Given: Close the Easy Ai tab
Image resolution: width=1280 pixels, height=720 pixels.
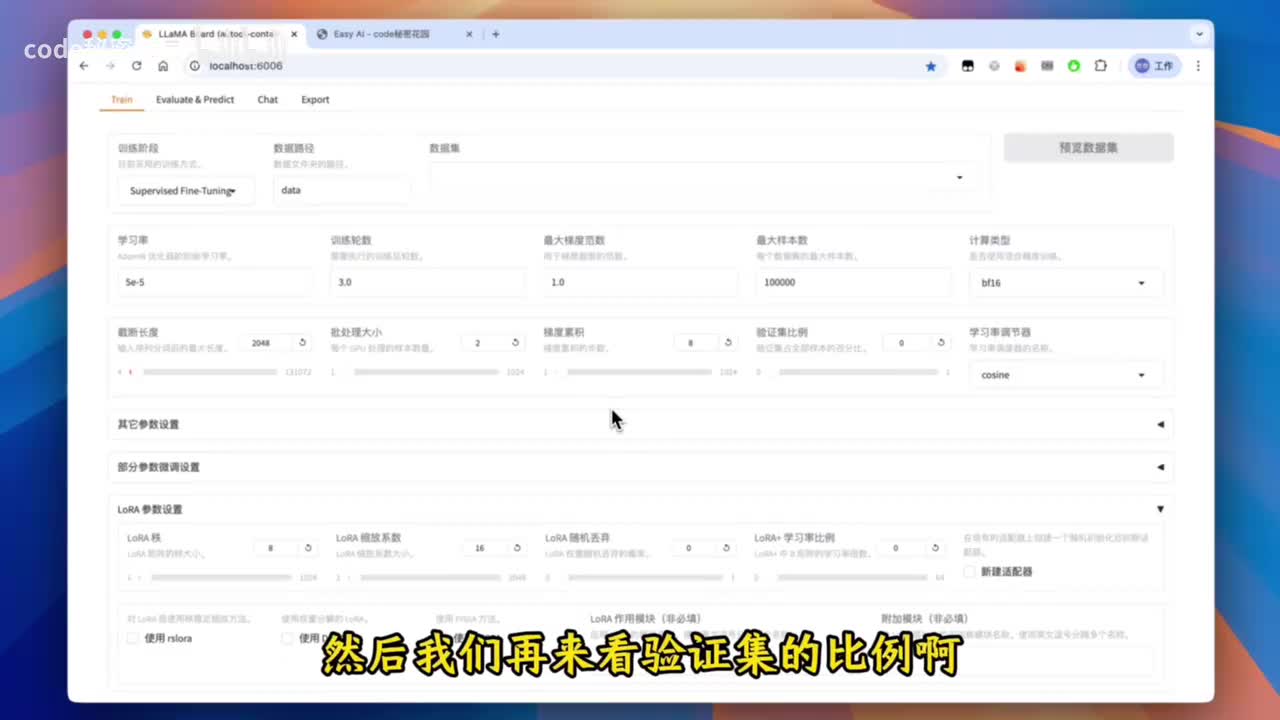Looking at the screenshot, I should [469, 34].
